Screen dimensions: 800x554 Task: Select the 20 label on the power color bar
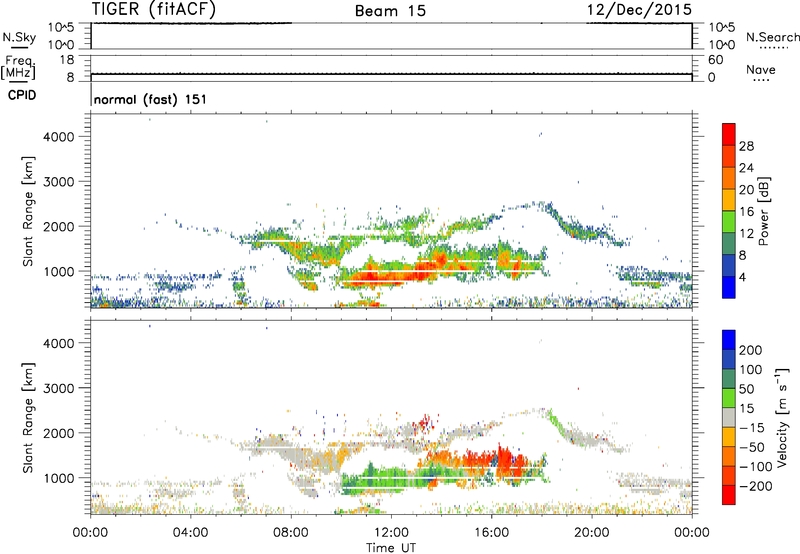[746, 190]
